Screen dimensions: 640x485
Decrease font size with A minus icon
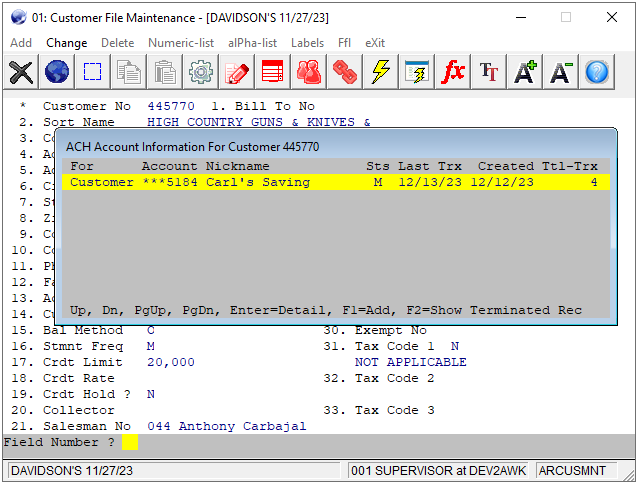pos(560,72)
